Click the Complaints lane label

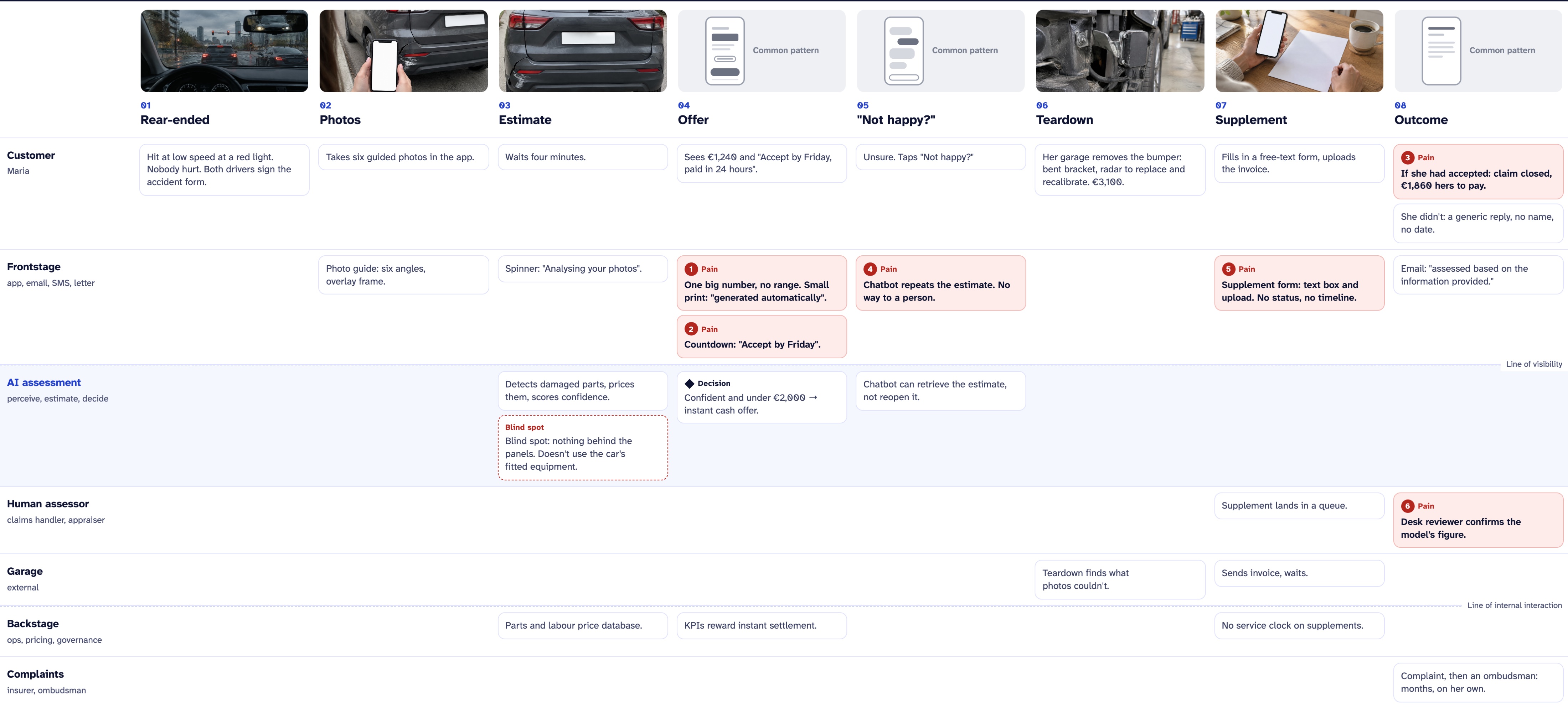pyautogui.click(x=35, y=674)
